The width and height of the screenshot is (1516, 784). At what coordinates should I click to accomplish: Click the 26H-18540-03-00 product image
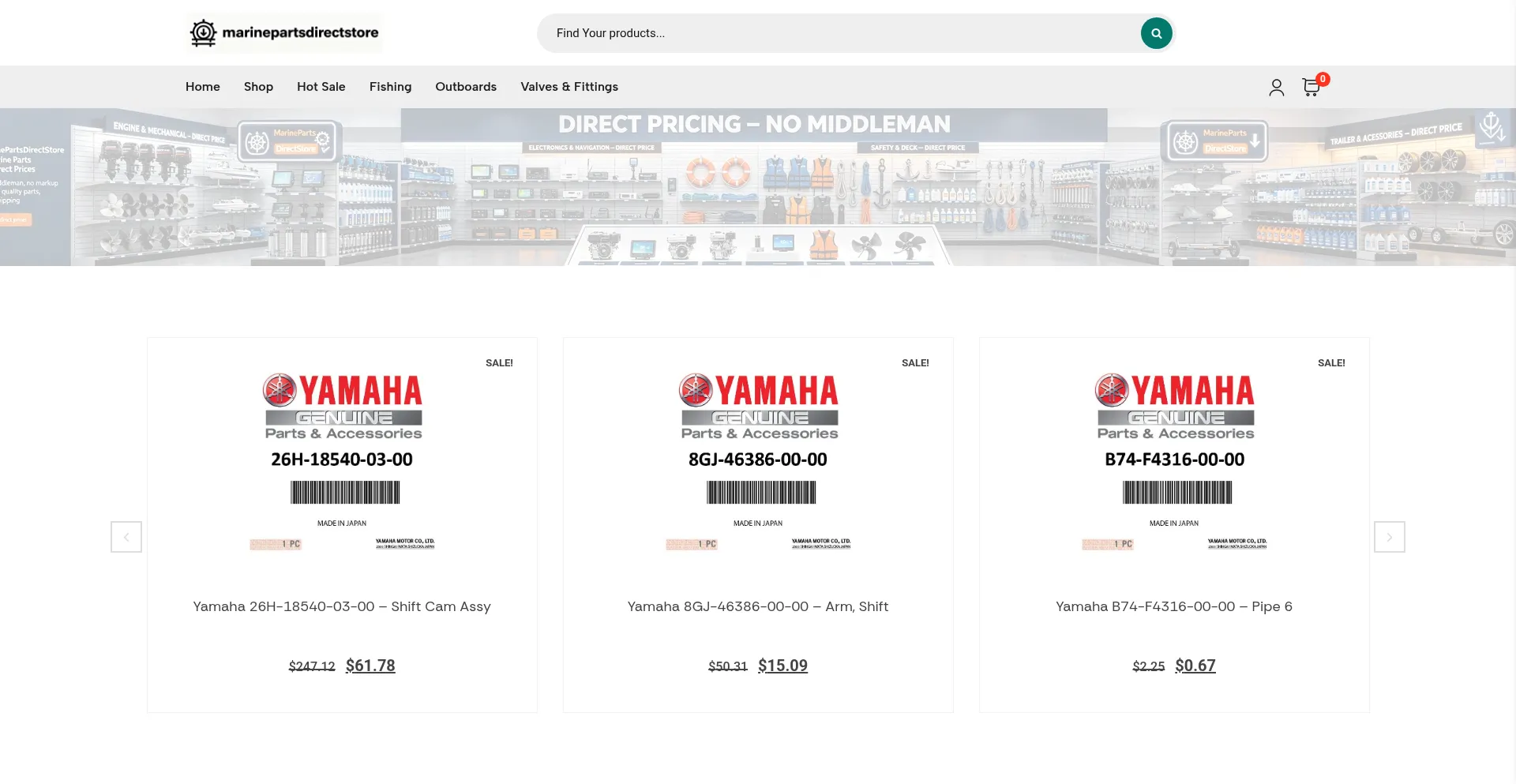(x=342, y=462)
